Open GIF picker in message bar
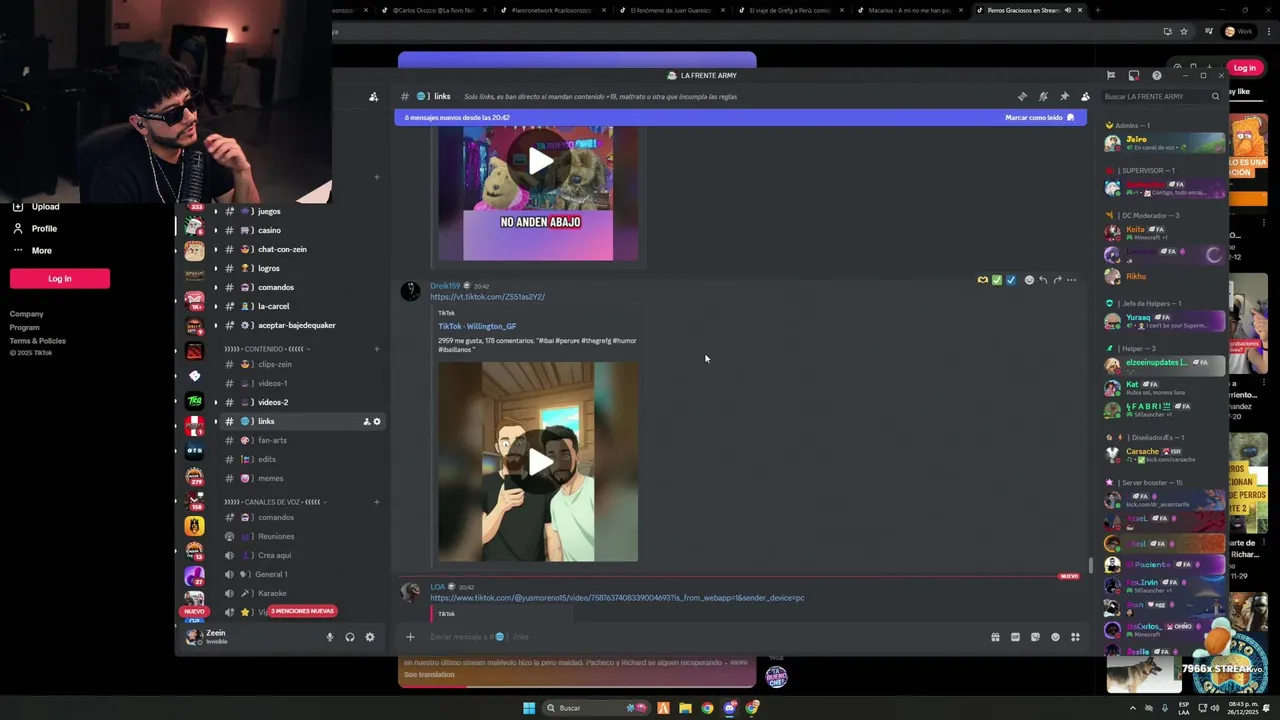This screenshot has height=720, width=1280. tap(1015, 637)
